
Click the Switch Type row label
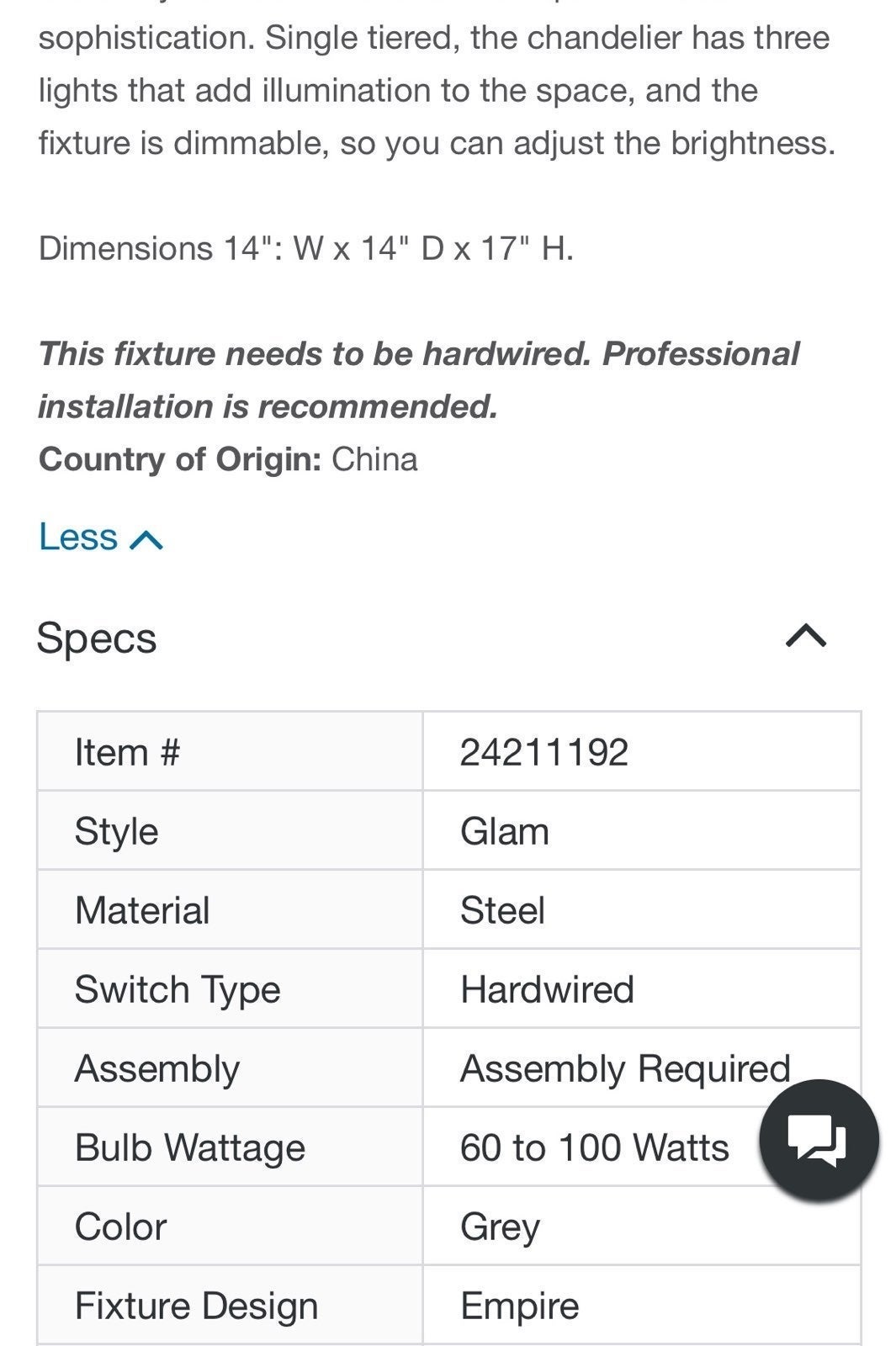tap(178, 990)
